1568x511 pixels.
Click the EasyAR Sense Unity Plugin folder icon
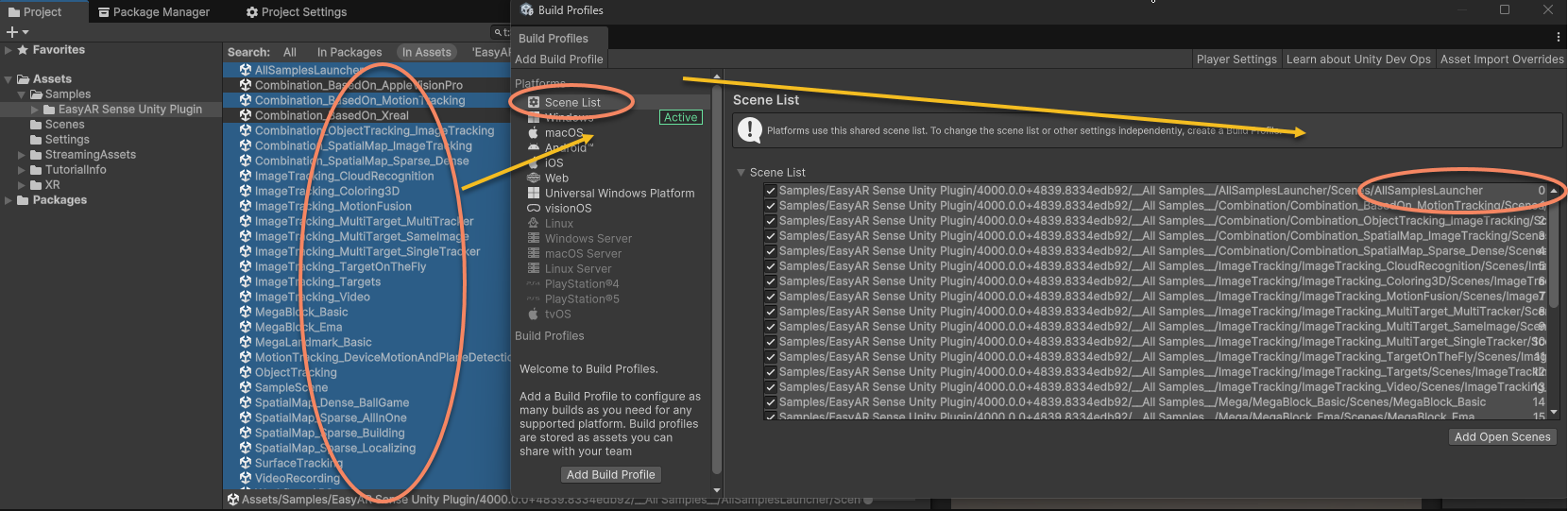[x=49, y=110]
